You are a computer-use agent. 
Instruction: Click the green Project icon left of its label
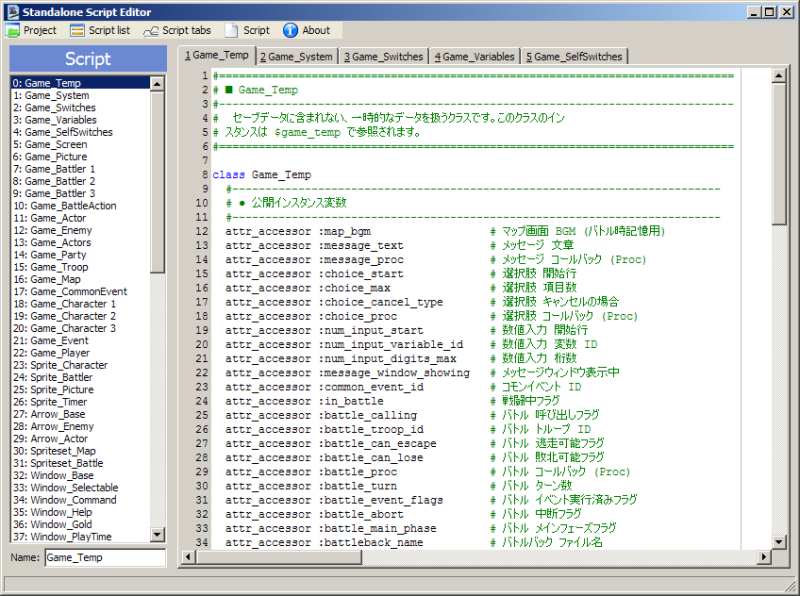click(12, 29)
